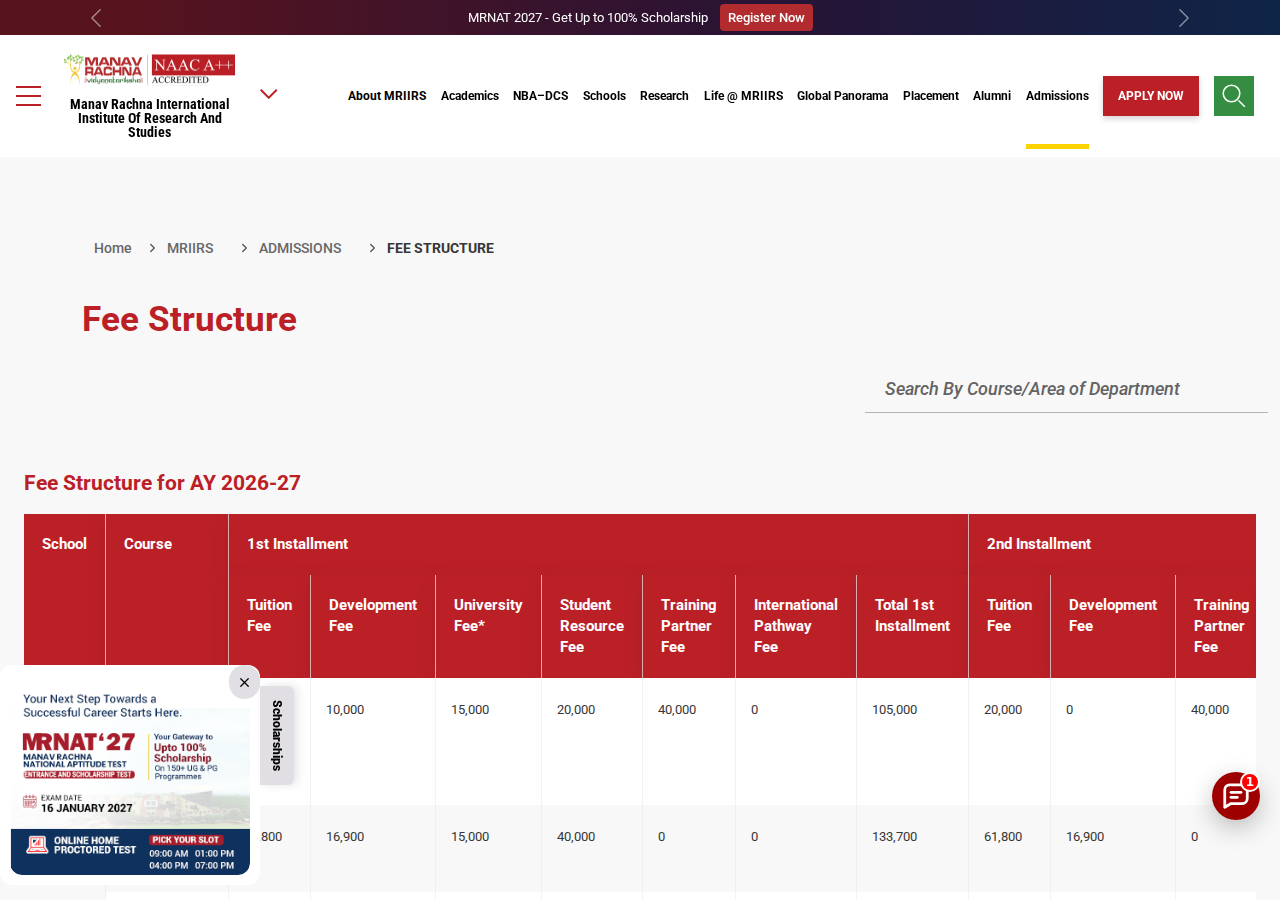The height and width of the screenshot is (900, 1280).
Task: Open the Global Panorama menu
Action: click(x=842, y=96)
